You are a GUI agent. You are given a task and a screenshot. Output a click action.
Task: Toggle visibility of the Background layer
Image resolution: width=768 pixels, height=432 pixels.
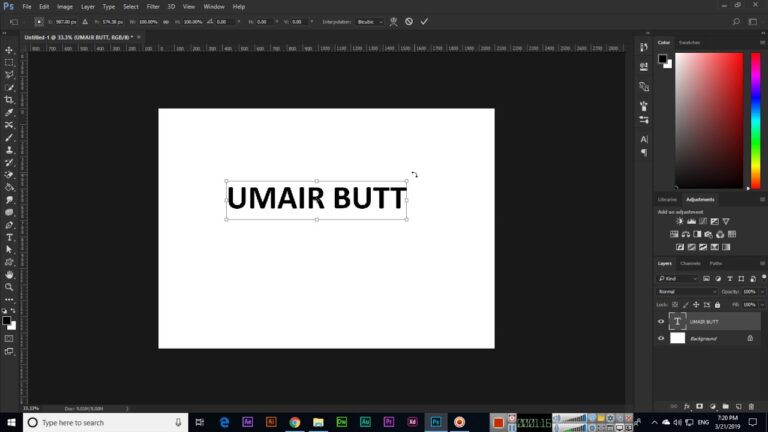(x=661, y=338)
